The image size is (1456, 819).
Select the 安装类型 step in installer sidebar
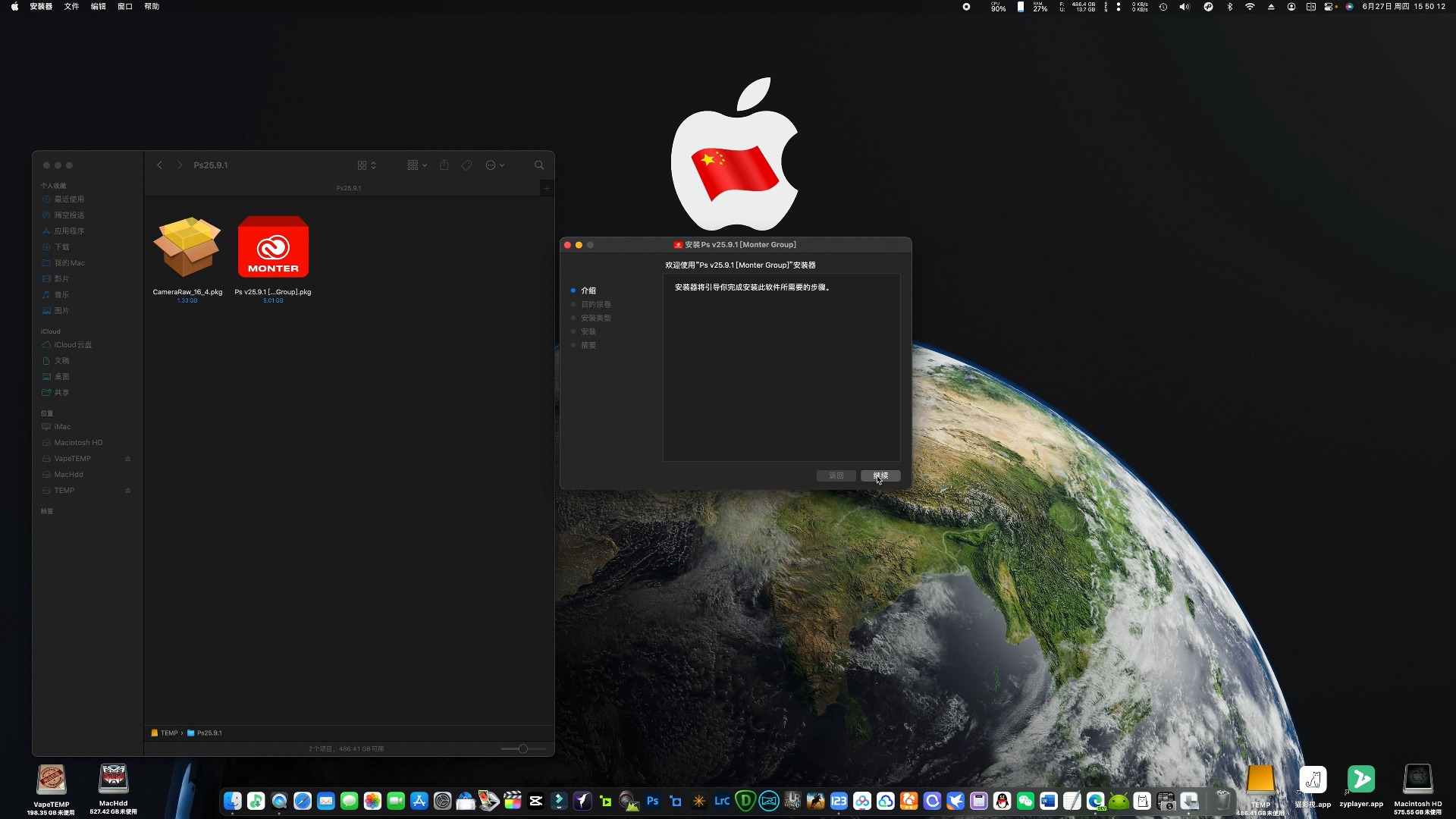596,318
